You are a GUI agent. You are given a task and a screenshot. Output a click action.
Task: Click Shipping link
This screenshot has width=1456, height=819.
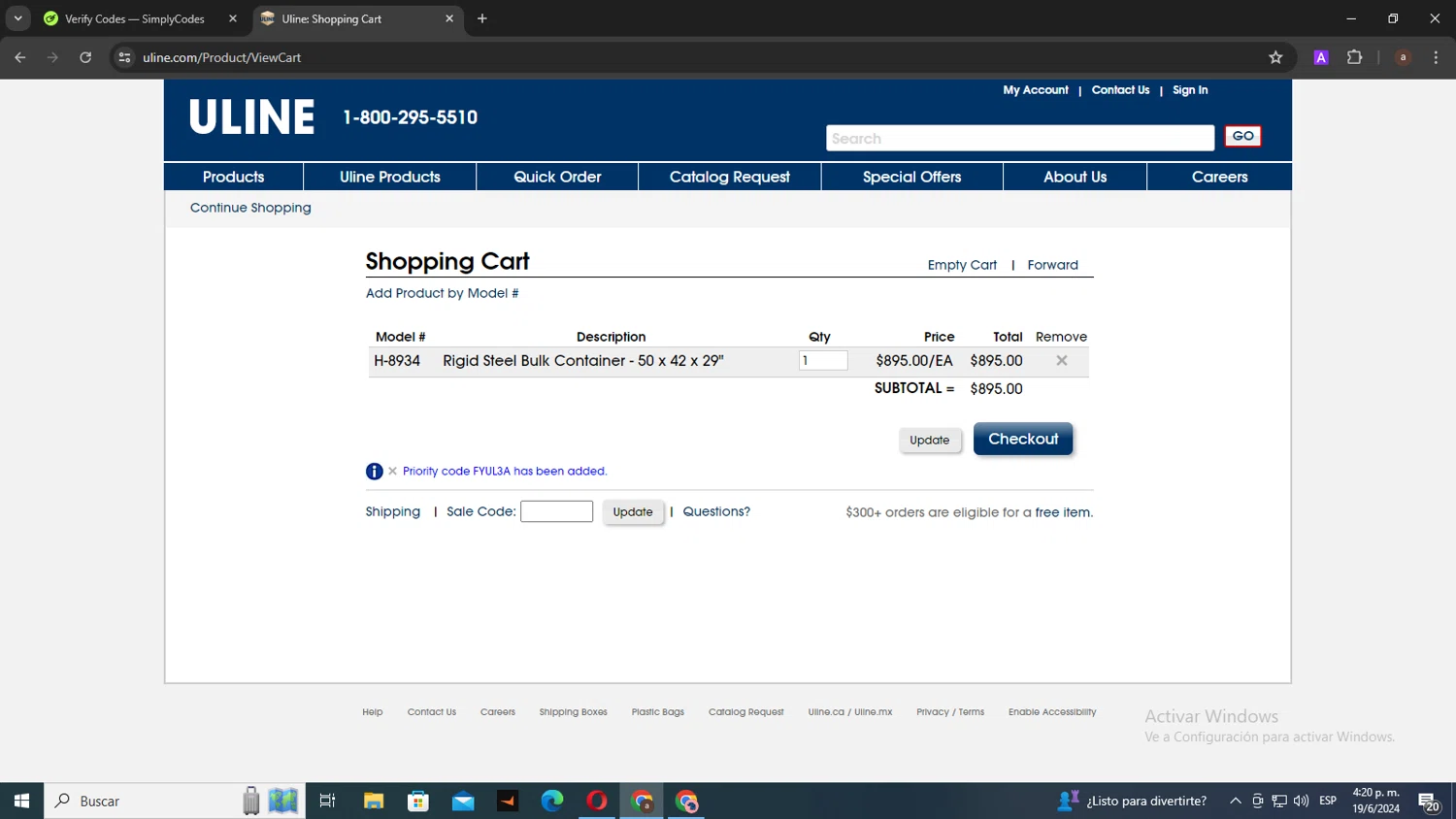click(393, 511)
